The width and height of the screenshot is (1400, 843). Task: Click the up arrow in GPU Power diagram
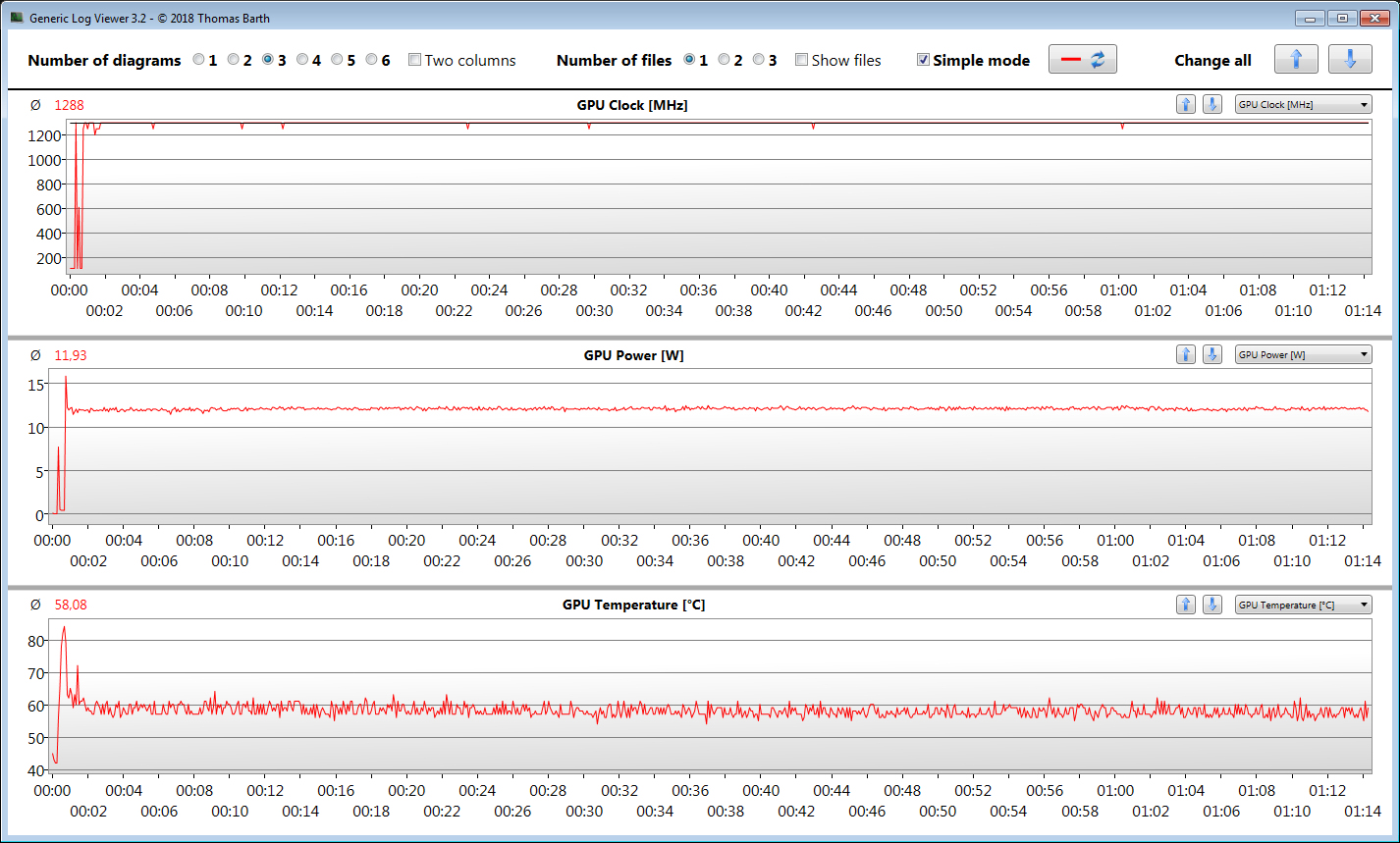[1186, 355]
